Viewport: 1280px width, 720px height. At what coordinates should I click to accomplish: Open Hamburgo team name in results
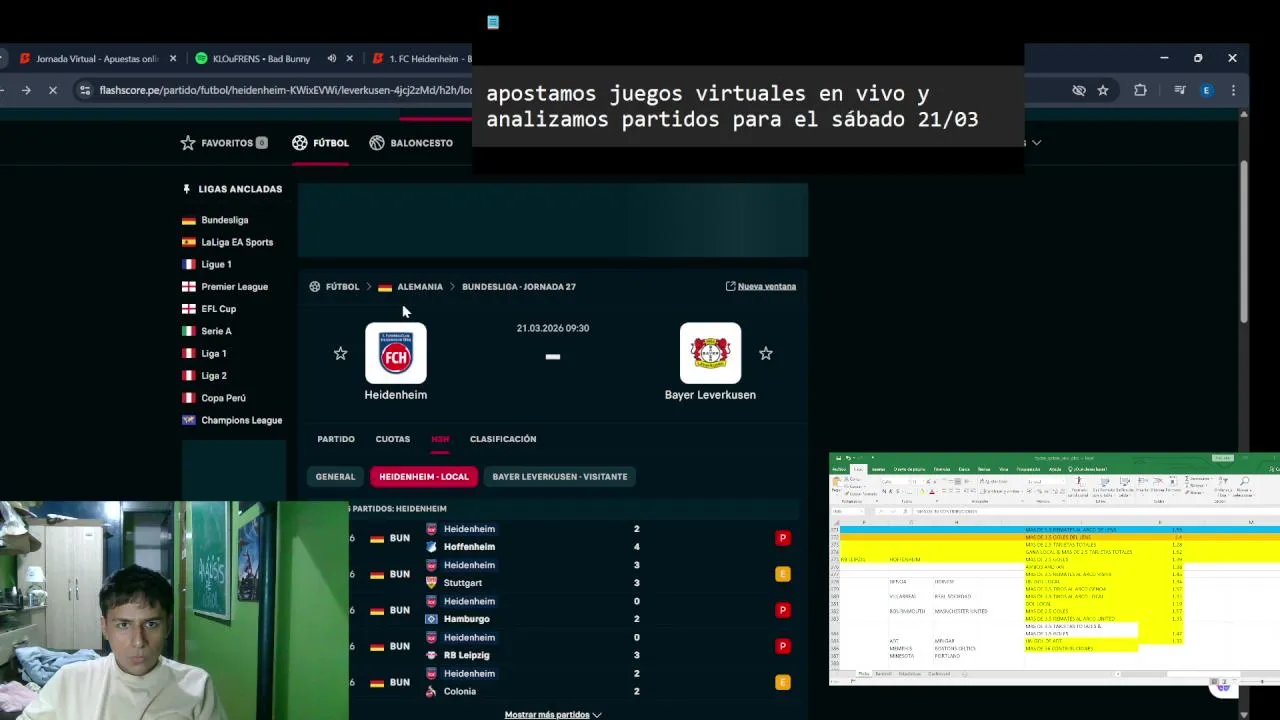[466, 619]
